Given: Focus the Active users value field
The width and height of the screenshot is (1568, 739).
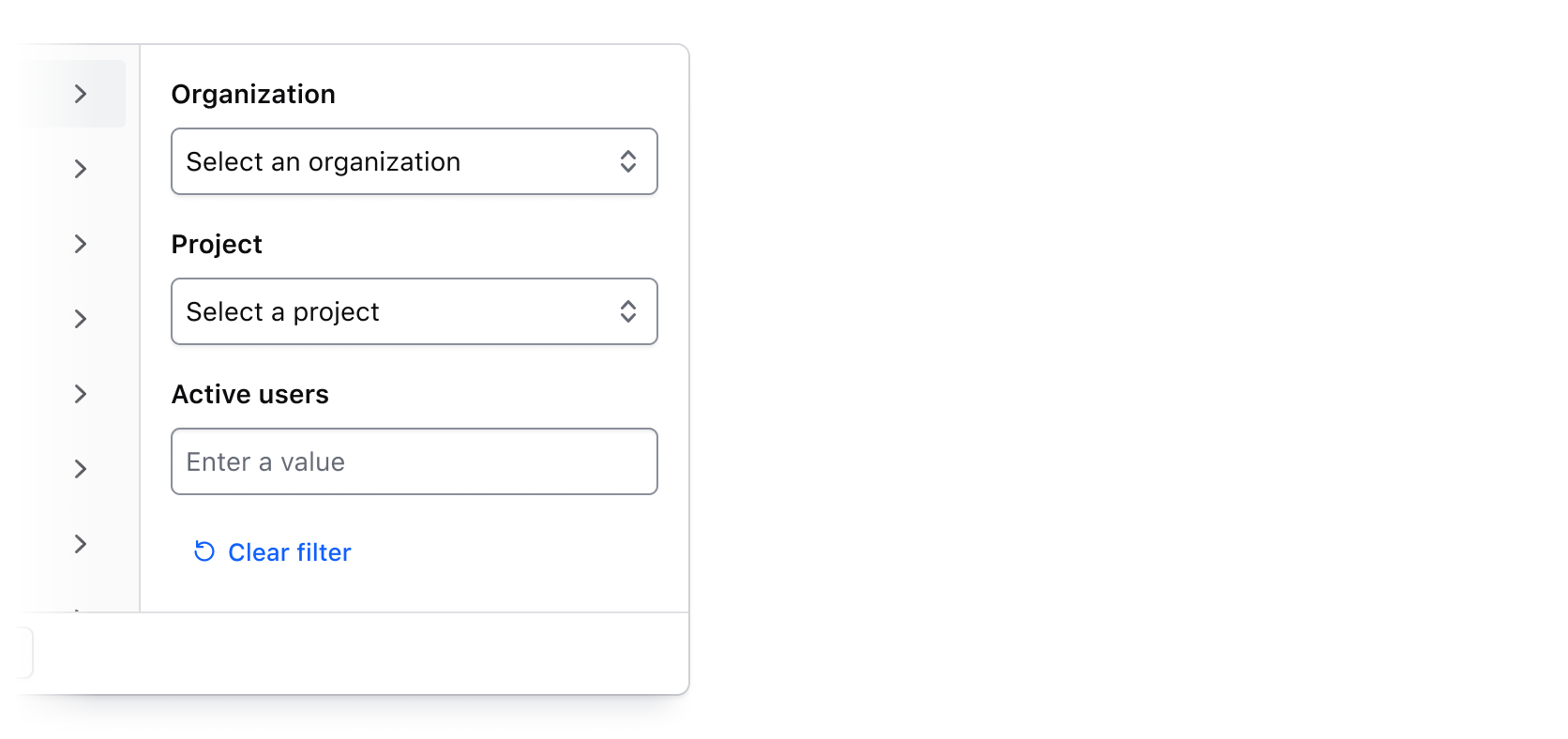Looking at the screenshot, I should click(414, 461).
